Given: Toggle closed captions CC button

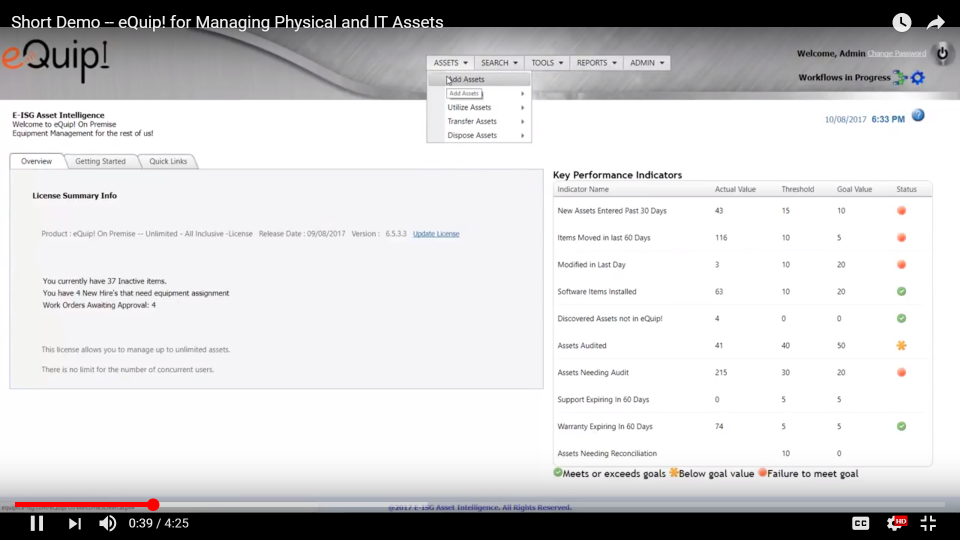Looking at the screenshot, I should pyautogui.click(x=861, y=523).
